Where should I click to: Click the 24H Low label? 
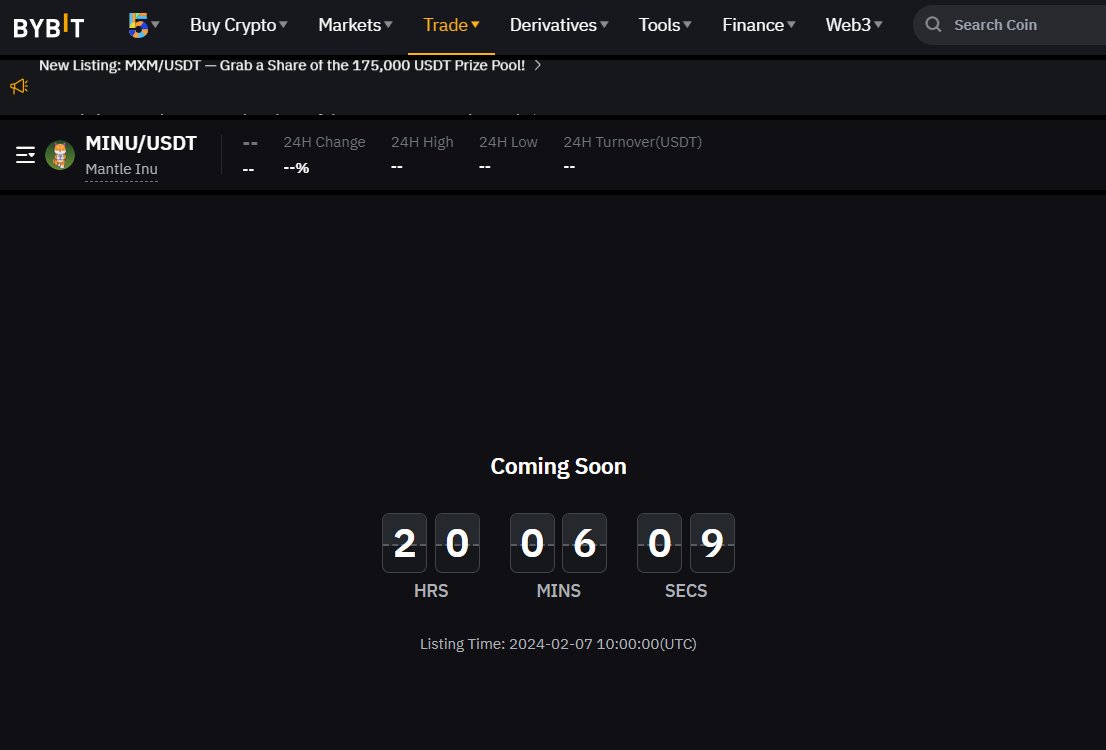pos(508,142)
